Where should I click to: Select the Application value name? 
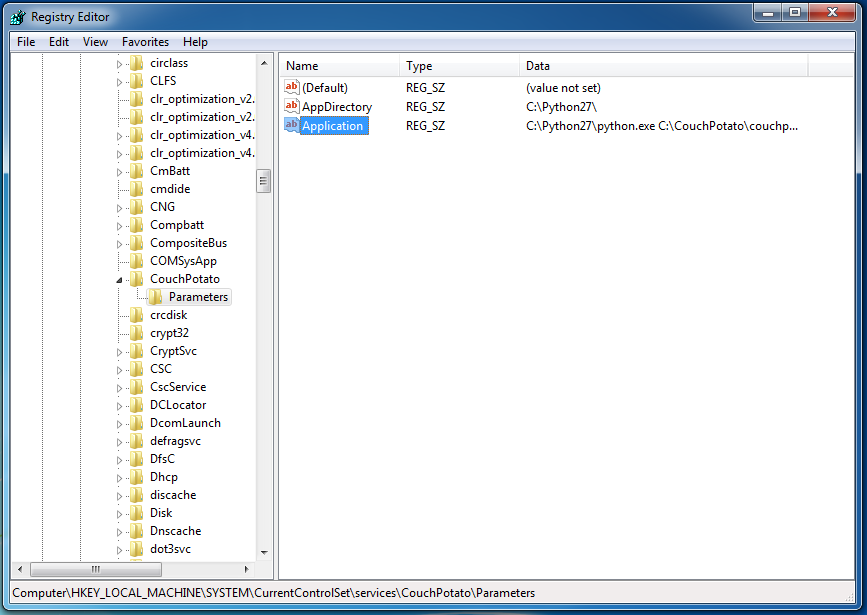[333, 126]
